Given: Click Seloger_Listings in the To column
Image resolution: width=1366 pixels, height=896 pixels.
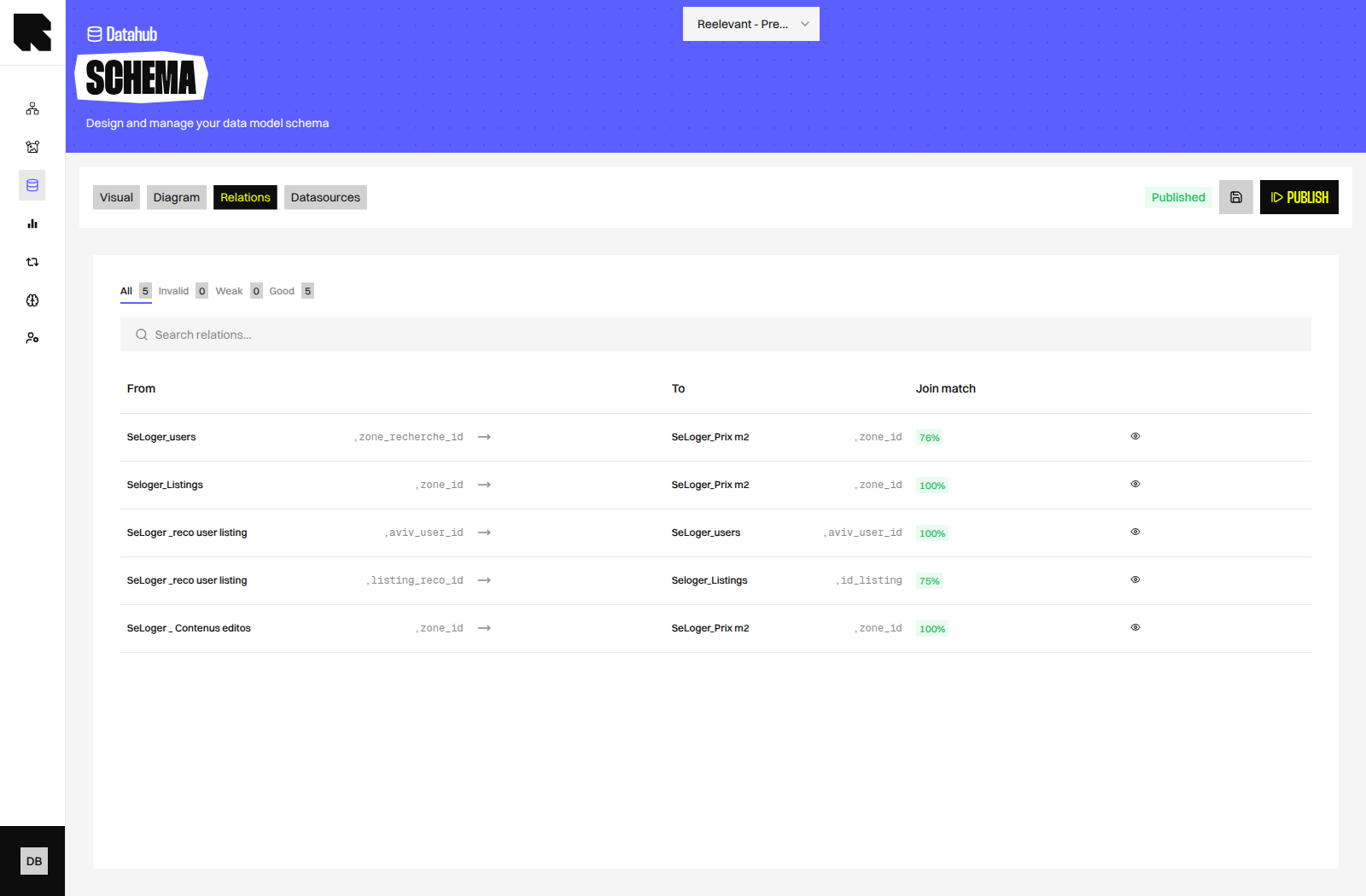Looking at the screenshot, I should (709, 580).
